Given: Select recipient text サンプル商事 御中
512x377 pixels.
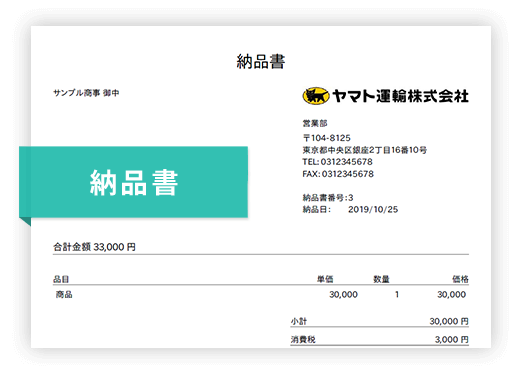Looking at the screenshot, I should pos(86,93).
